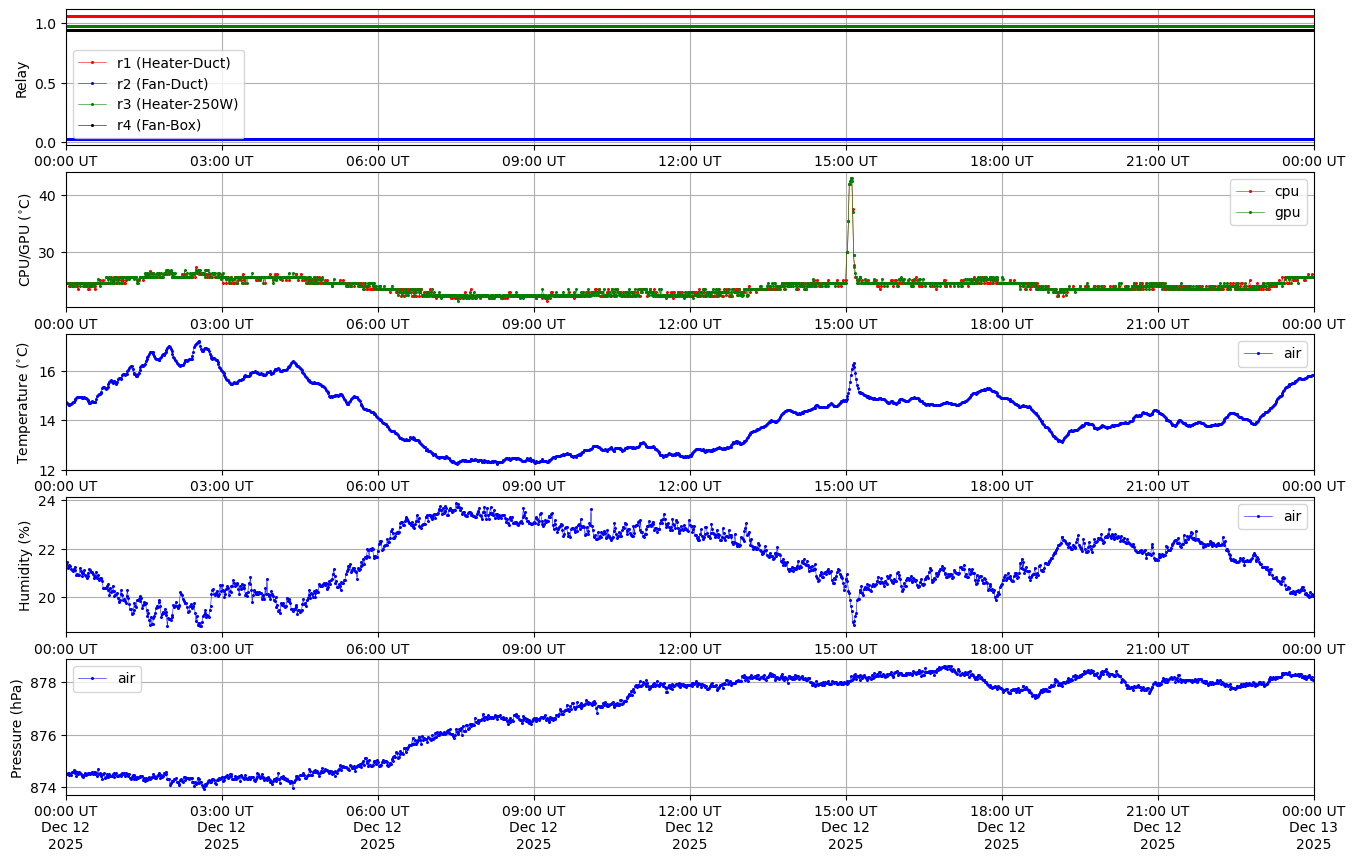1355x861 pixels.
Task: Click the 878 tick on Pressure axis
Action: (x=46, y=683)
